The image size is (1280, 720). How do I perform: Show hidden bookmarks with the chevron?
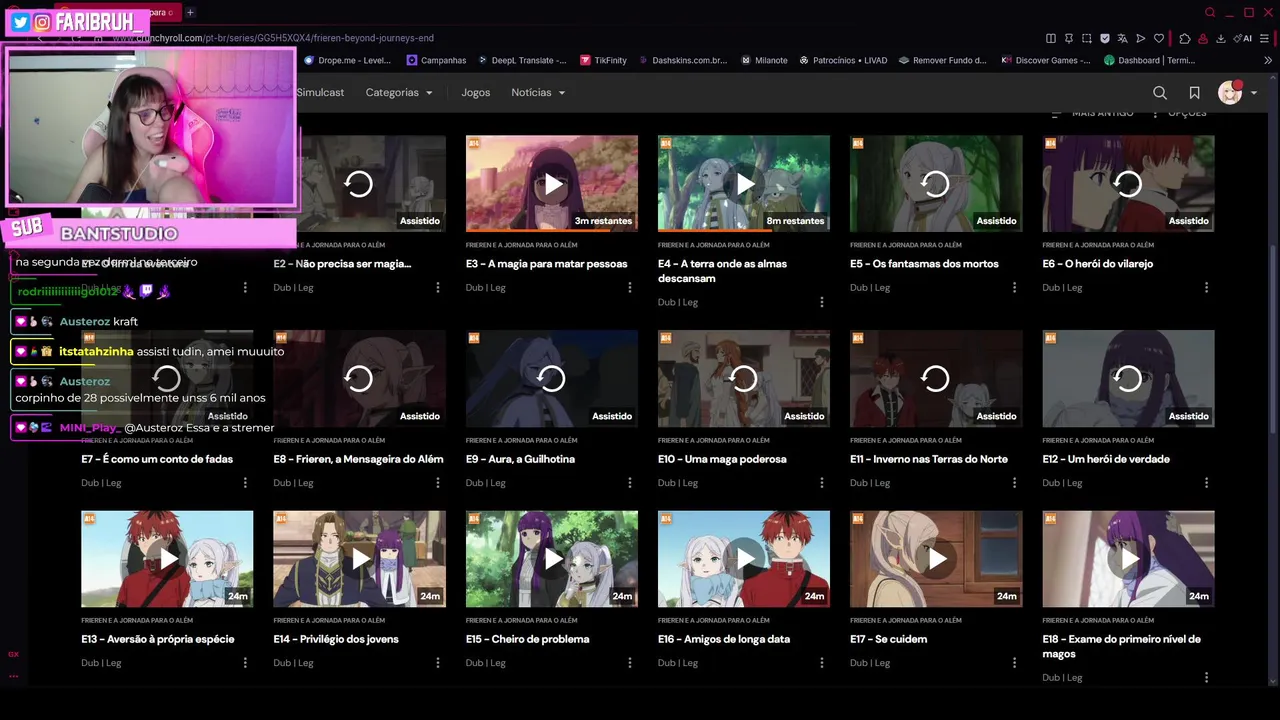click(1268, 60)
